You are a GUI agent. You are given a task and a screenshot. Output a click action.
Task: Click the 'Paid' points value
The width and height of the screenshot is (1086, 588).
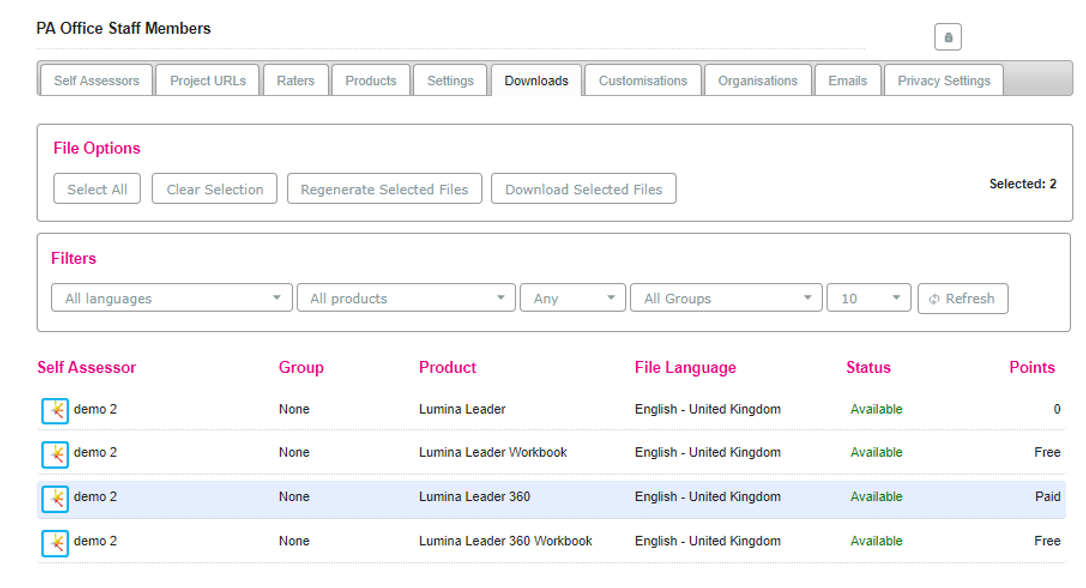click(x=1048, y=497)
